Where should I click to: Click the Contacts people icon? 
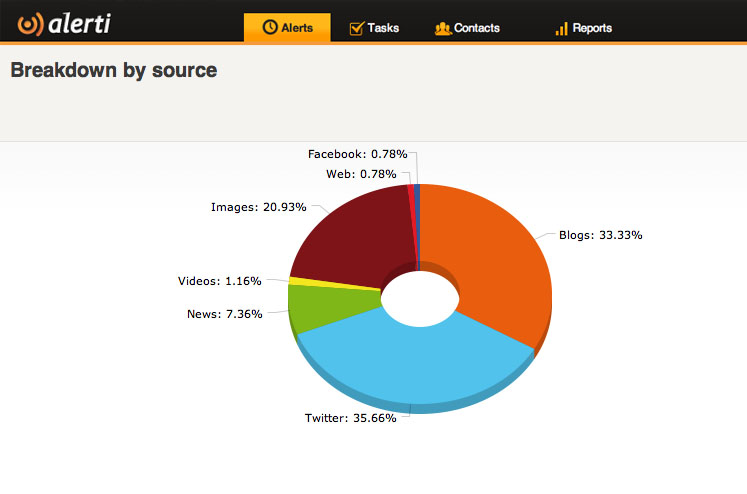tap(443, 28)
